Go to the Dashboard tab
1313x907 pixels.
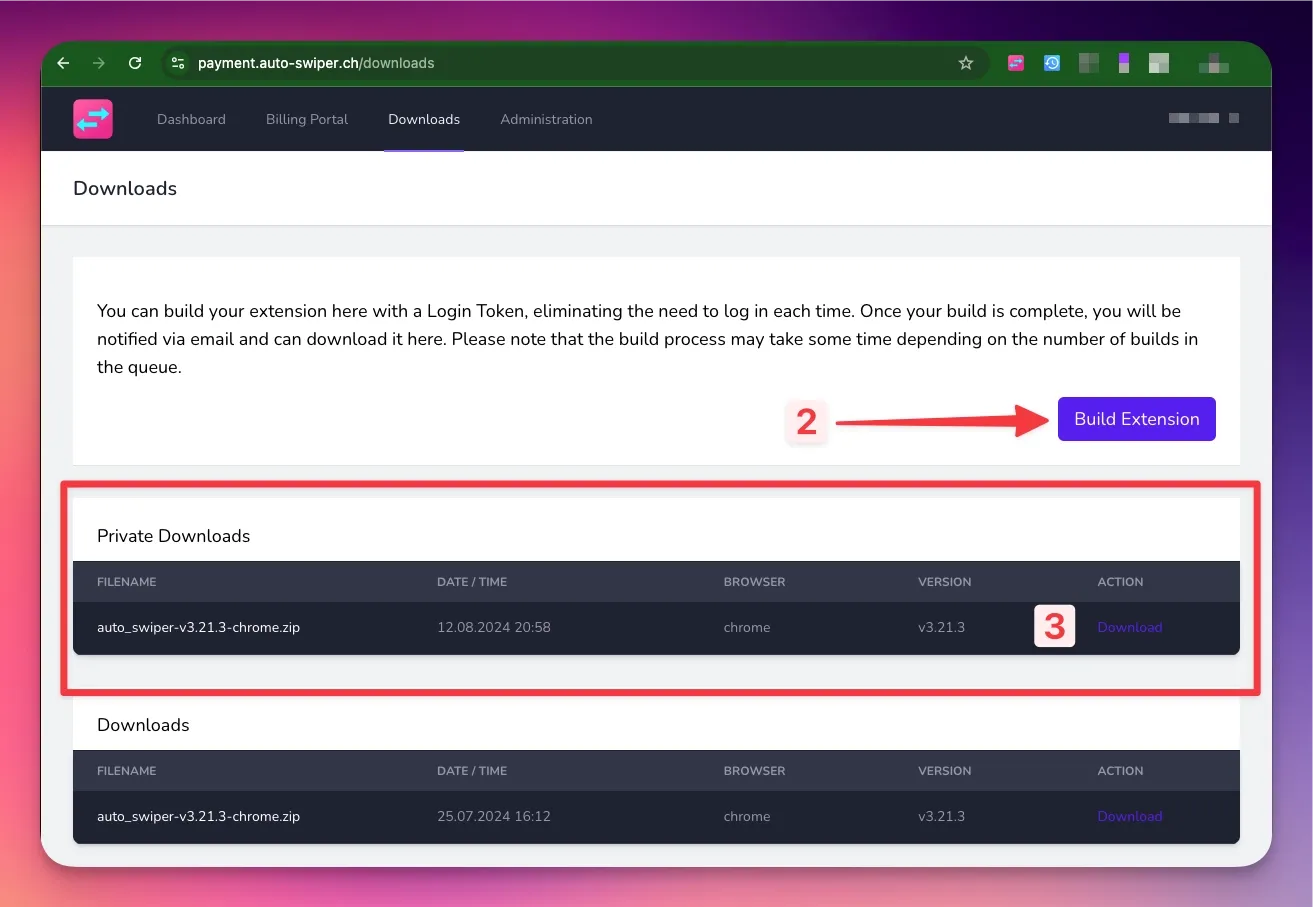point(191,119)
